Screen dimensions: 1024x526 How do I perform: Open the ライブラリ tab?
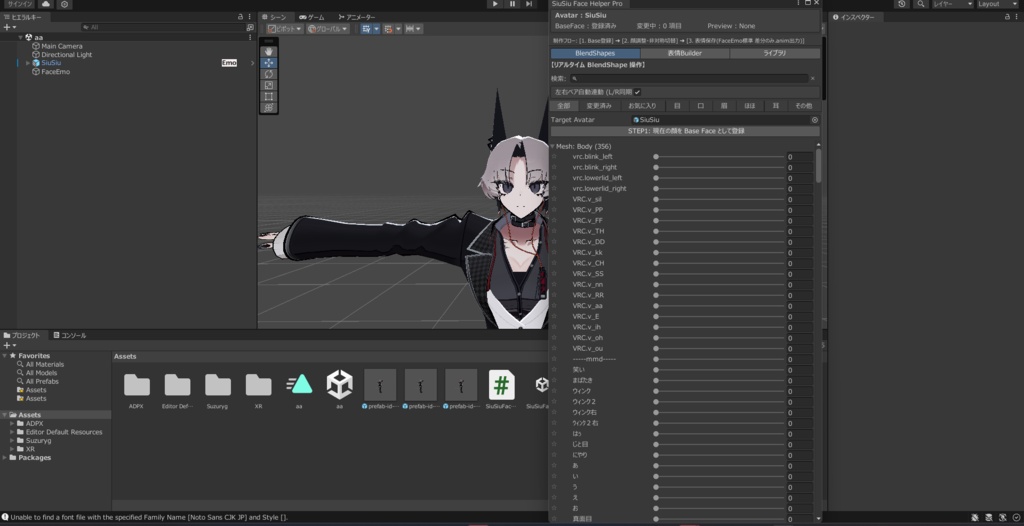pos(775,53)
